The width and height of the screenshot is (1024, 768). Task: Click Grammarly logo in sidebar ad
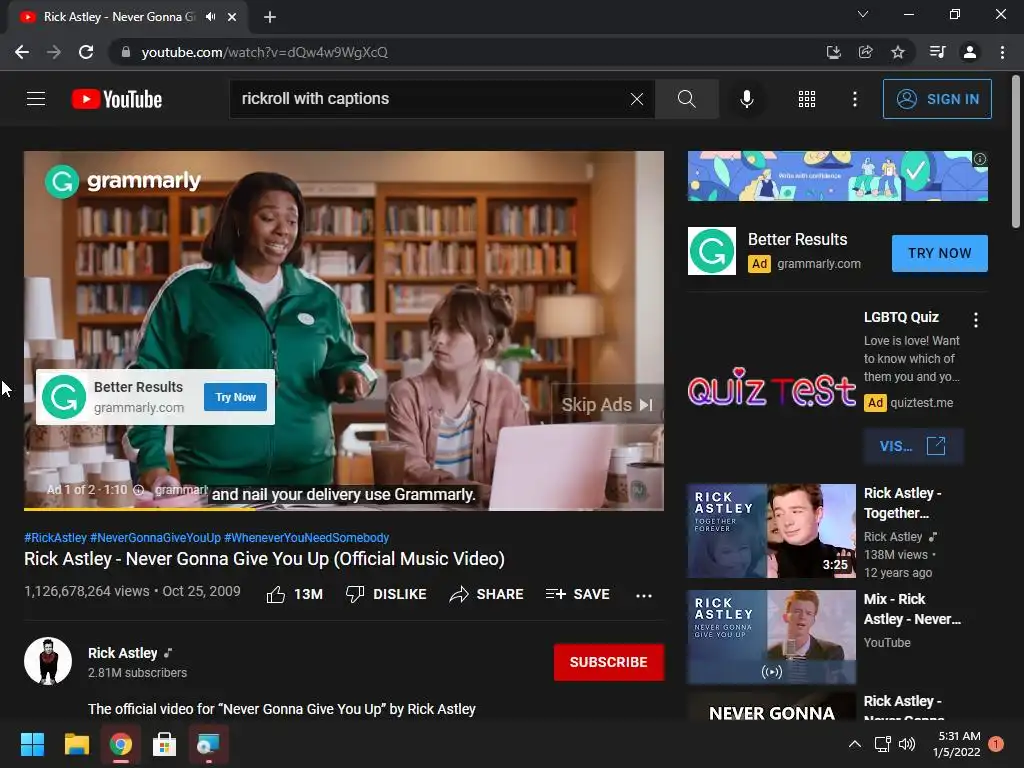point(712,251)
